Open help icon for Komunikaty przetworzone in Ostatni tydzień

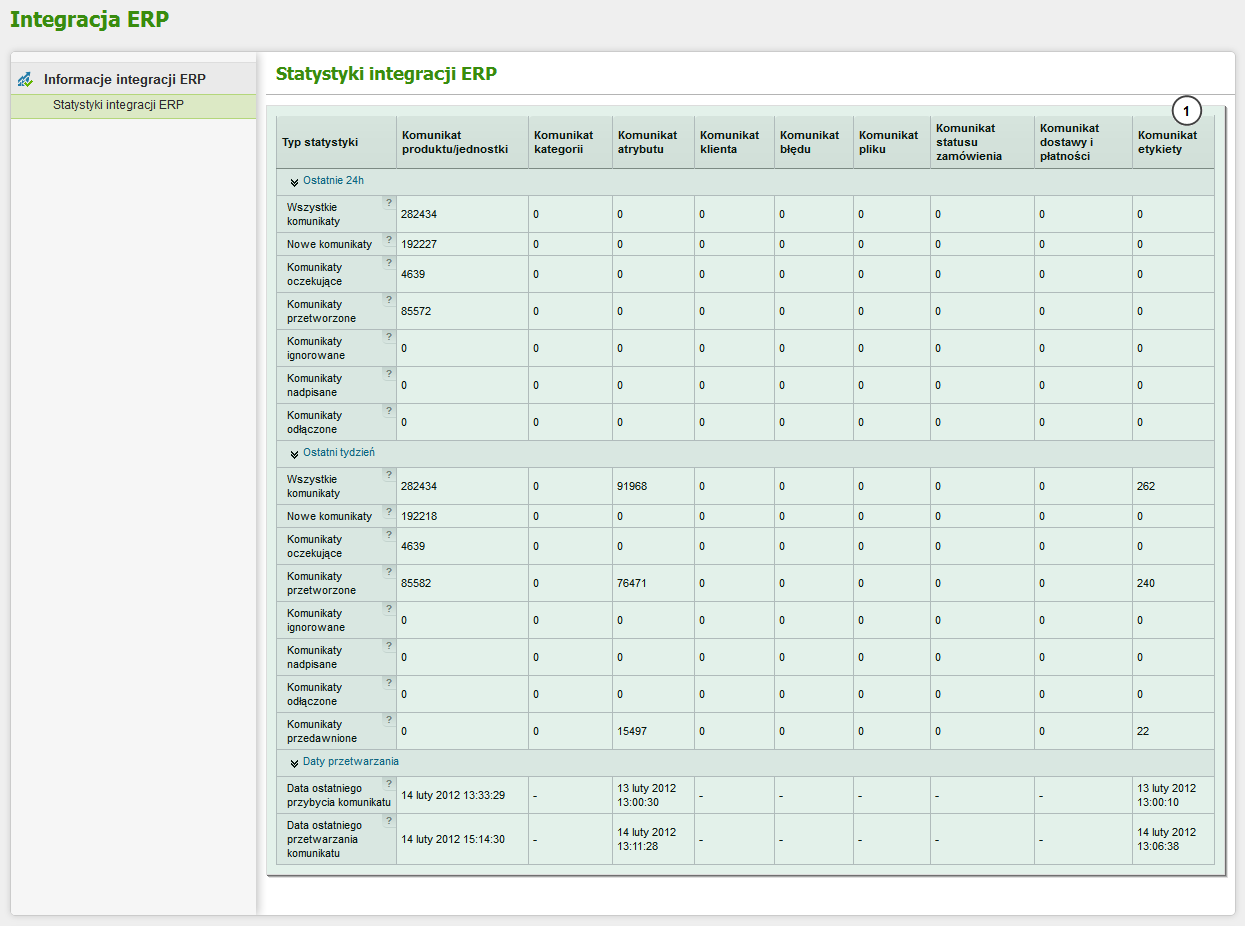click(x=389, y=571)
